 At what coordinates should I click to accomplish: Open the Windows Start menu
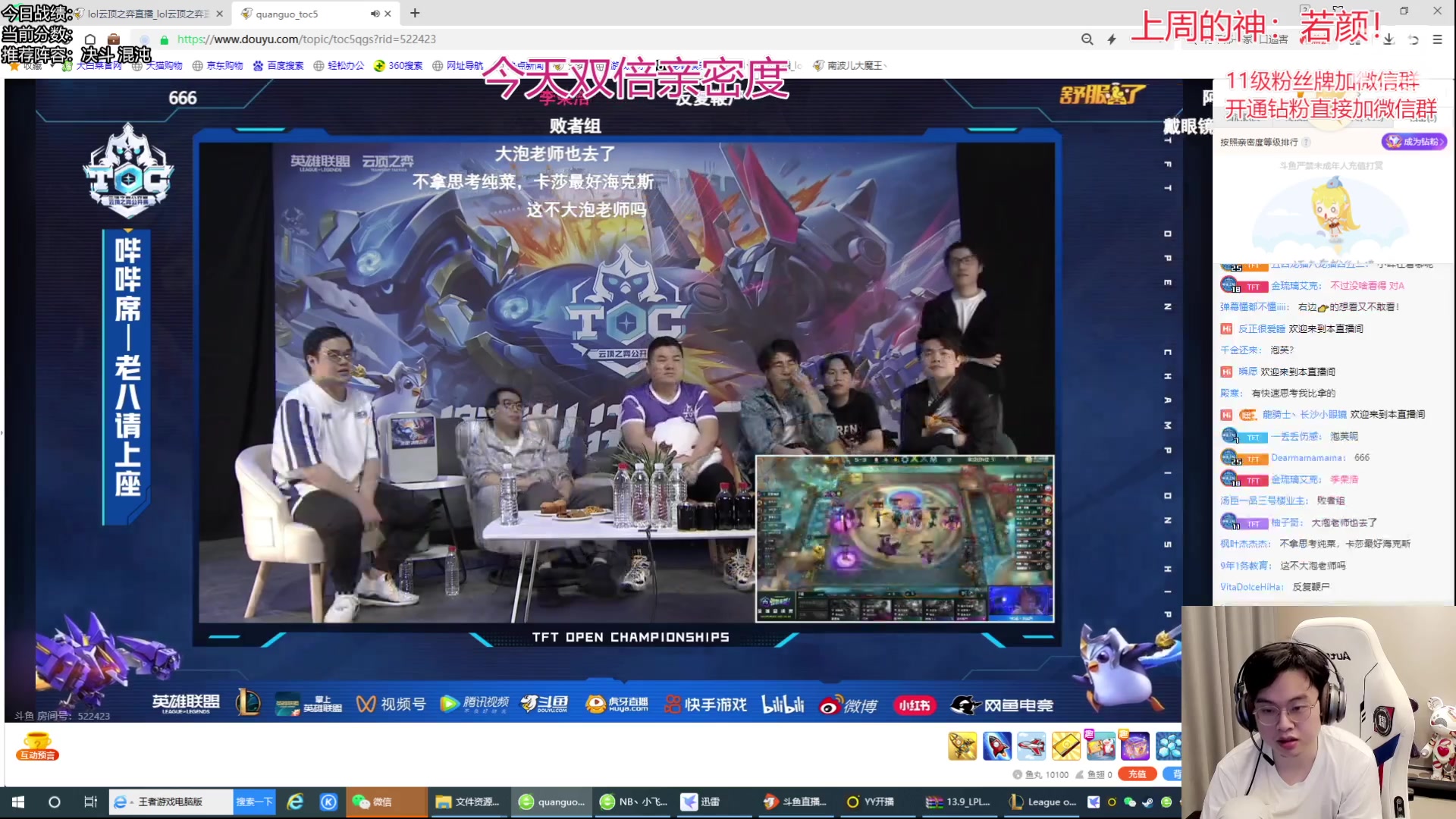tap(18, 802)
